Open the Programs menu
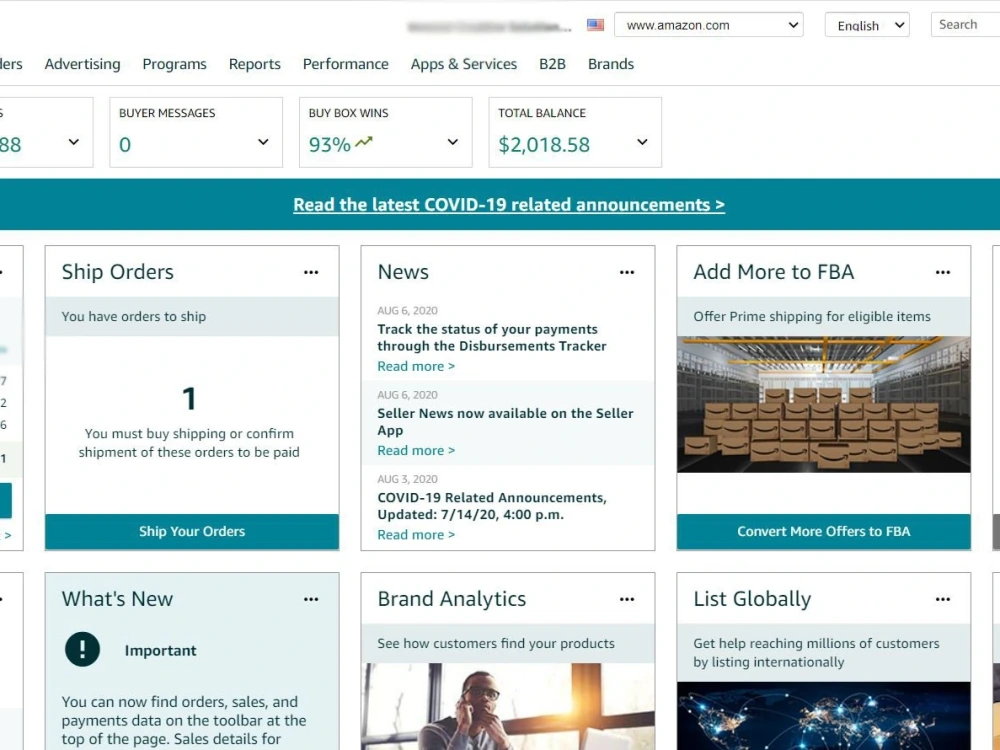Image resolution: width=1000 pixels, height=750 pixels. pyautogui.click(x=174, y=64)
